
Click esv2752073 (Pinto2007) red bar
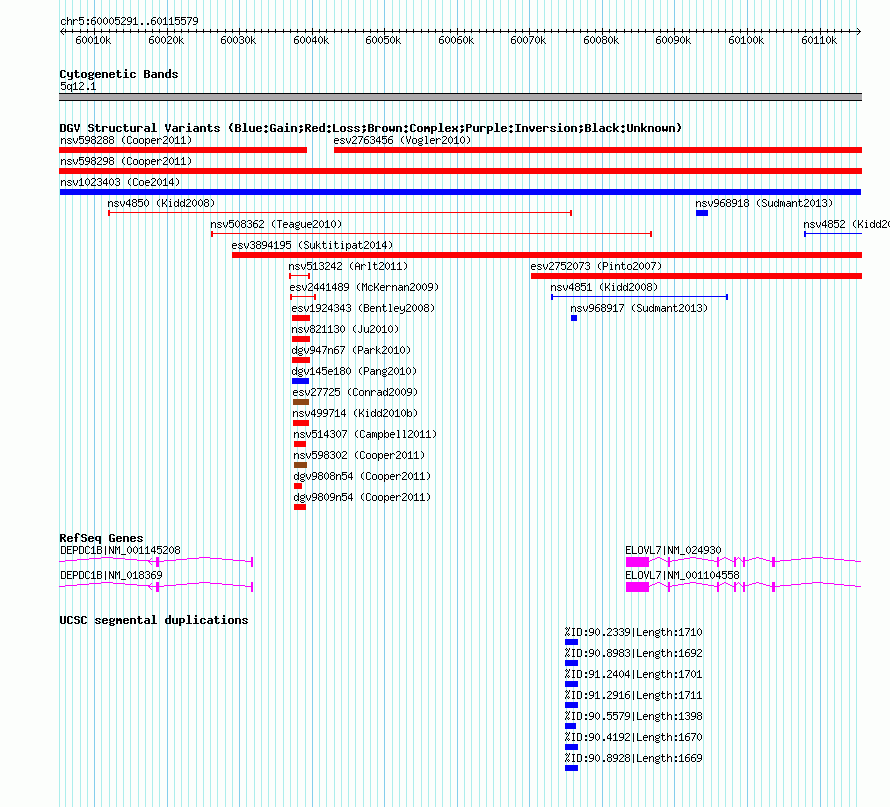696,276
